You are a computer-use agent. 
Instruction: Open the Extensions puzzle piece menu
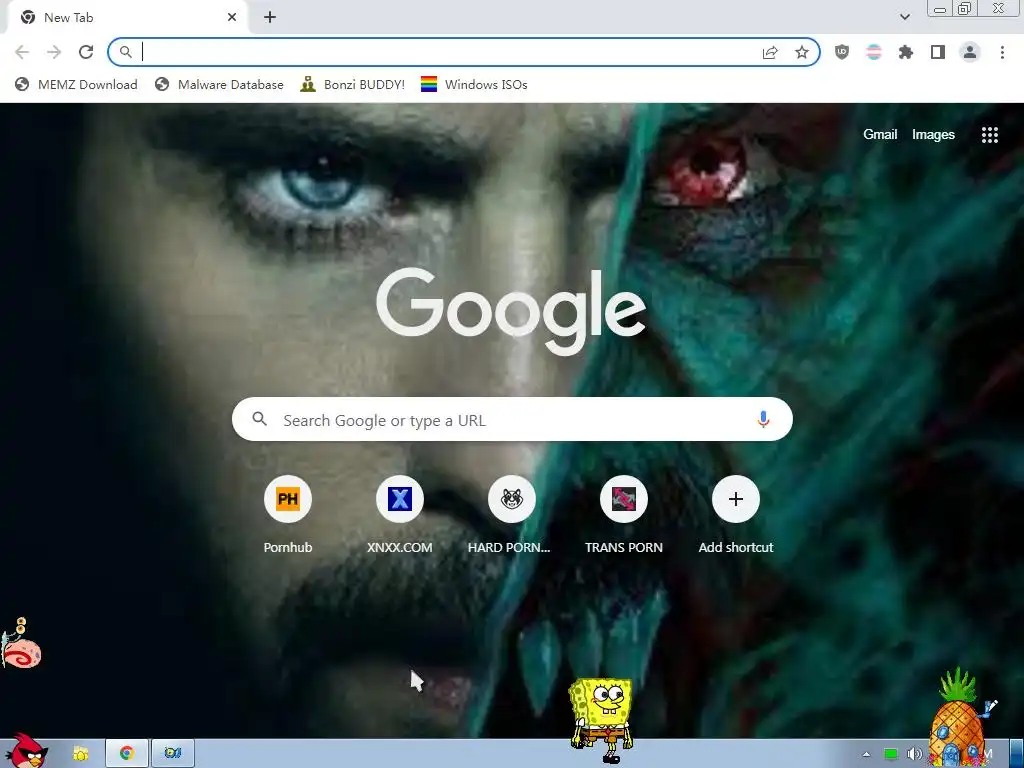coord(906,52)
